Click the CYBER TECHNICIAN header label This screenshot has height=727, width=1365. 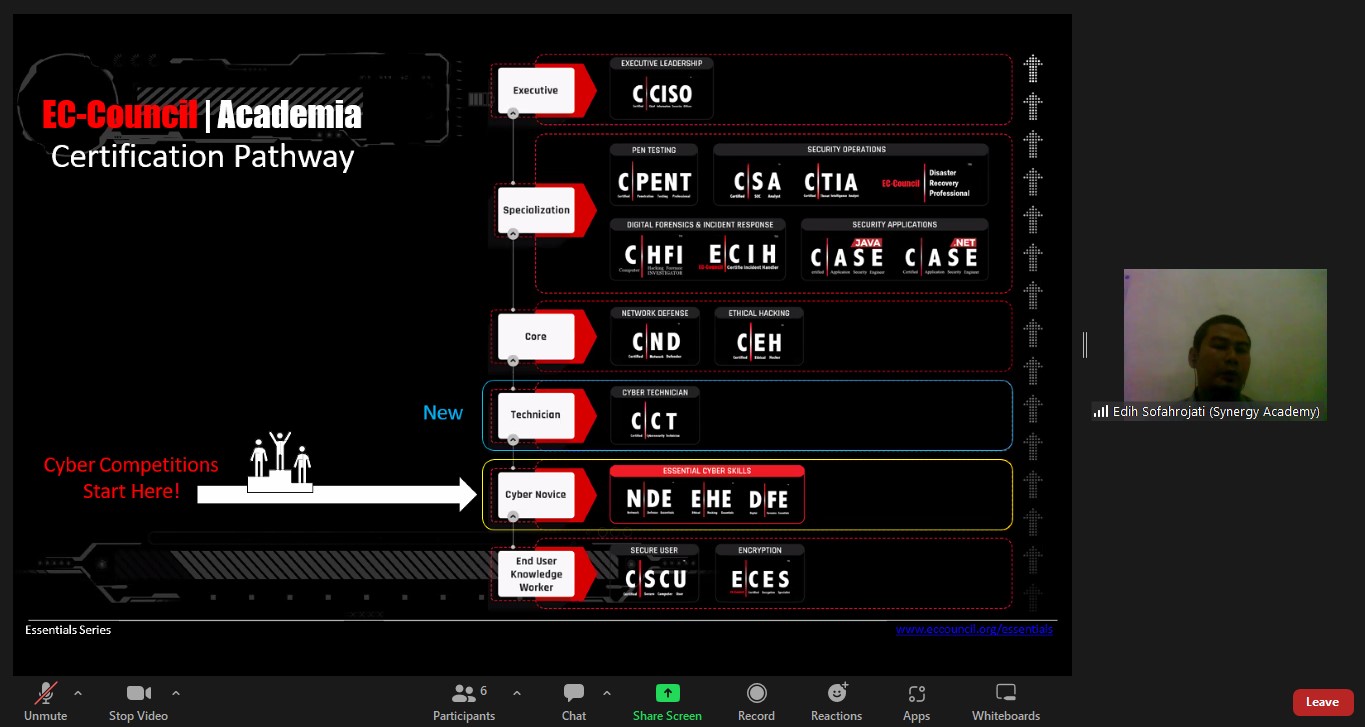[655, 392]
